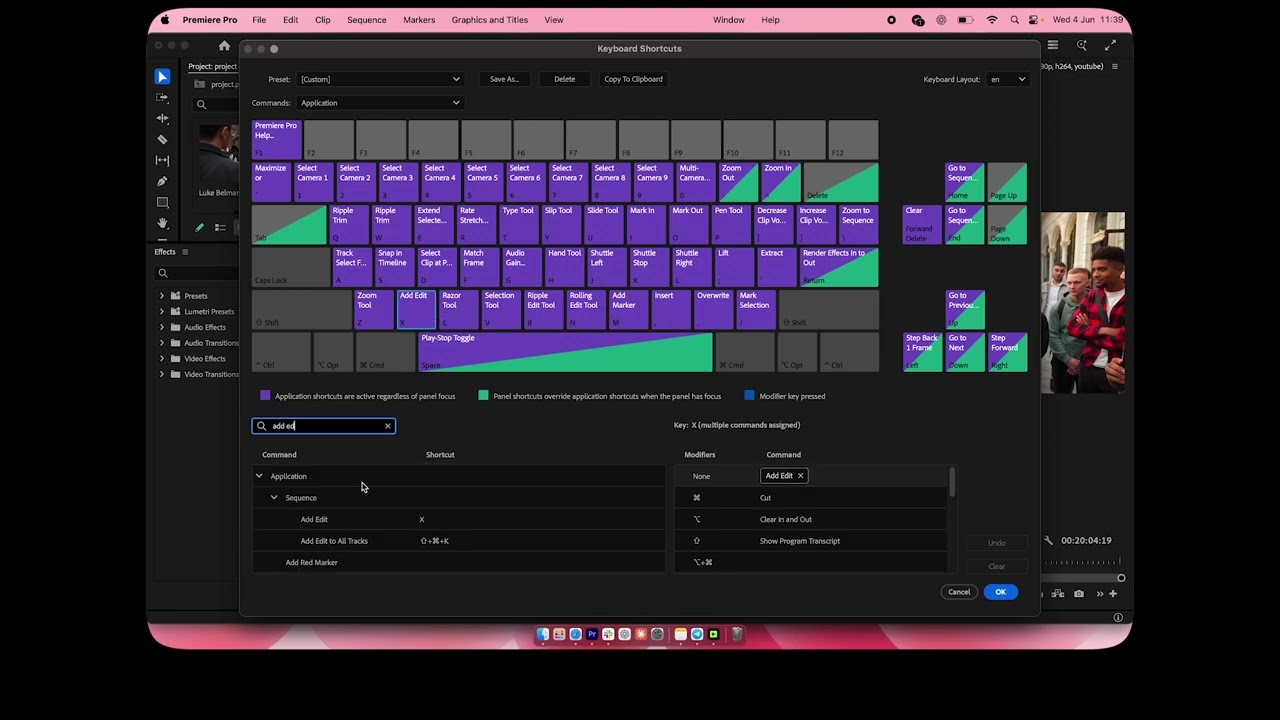Expand the Presets folder in Effects

[162, 296]
